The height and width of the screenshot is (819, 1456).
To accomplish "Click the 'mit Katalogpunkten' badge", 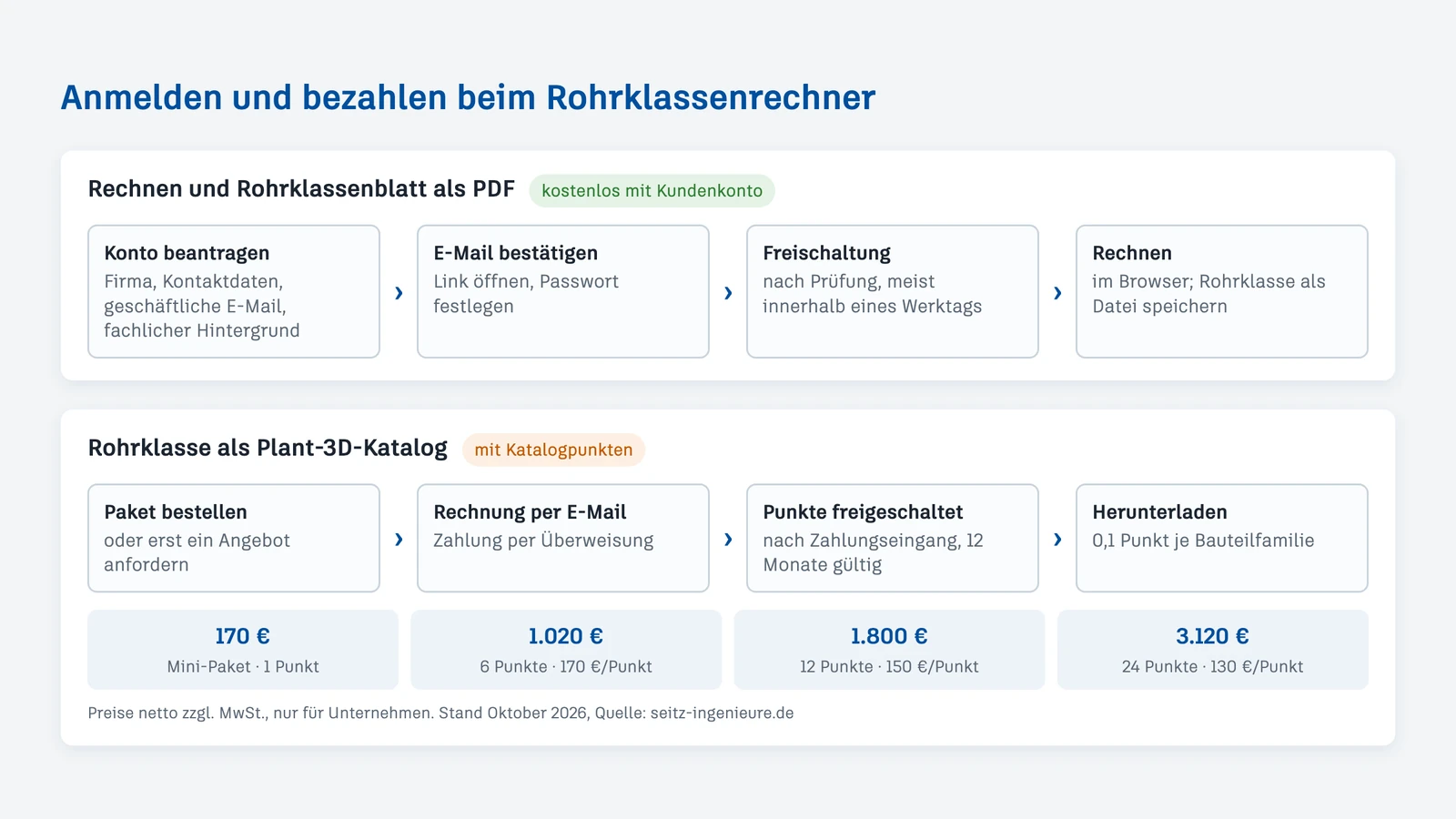I will pos(553,450).
